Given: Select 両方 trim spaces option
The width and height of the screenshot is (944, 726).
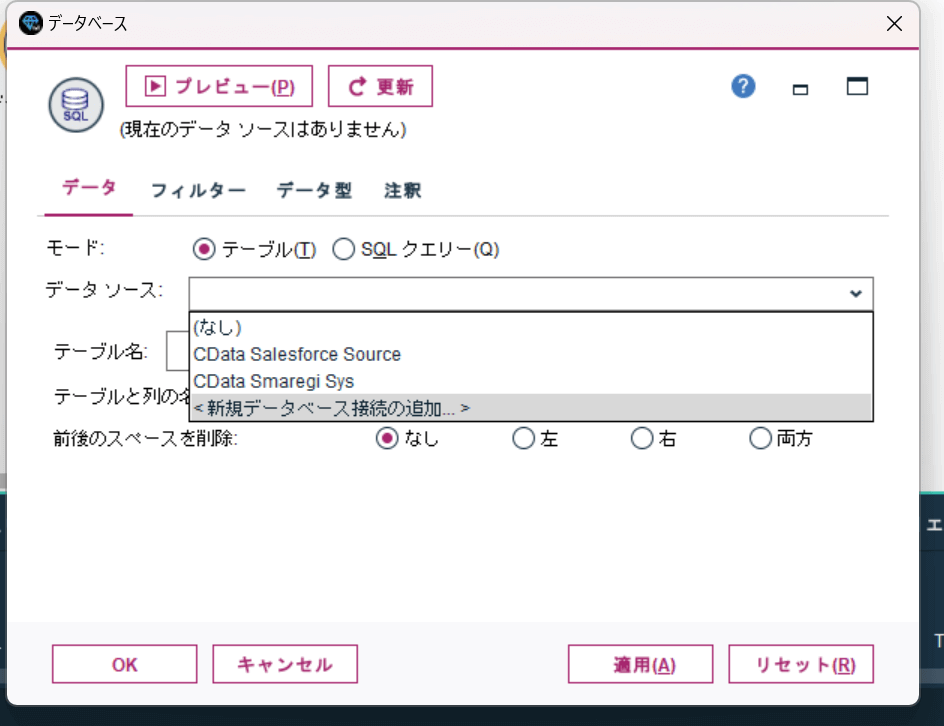Looking at the screenshot, I should (x=761, y=438).
